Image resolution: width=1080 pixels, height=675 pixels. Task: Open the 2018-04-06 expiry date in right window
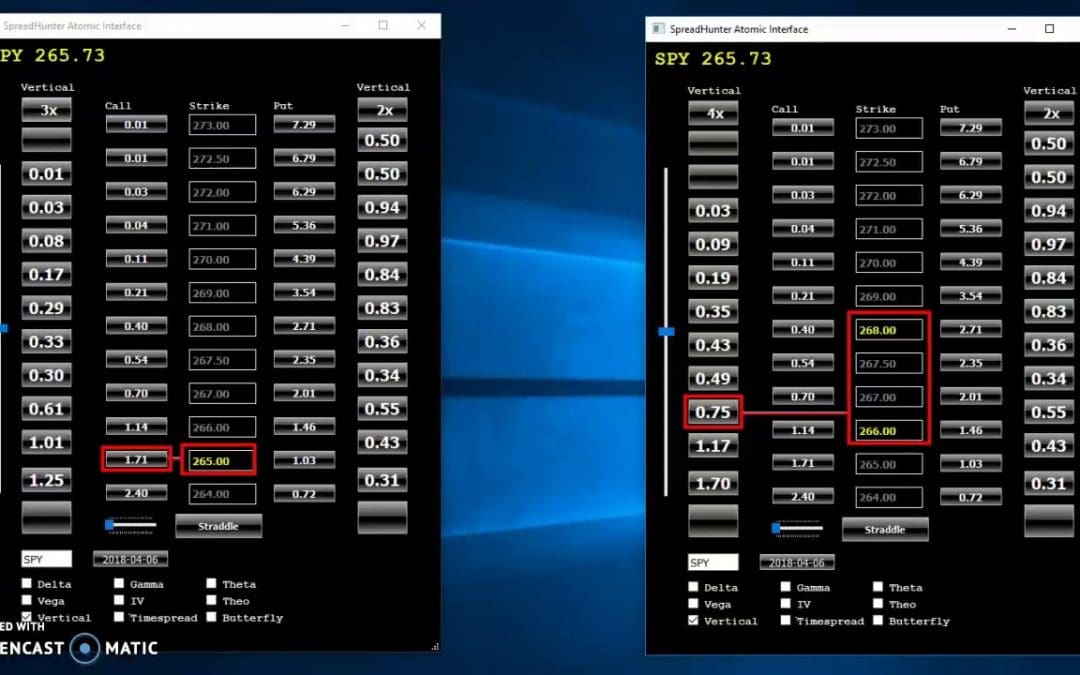797,562
